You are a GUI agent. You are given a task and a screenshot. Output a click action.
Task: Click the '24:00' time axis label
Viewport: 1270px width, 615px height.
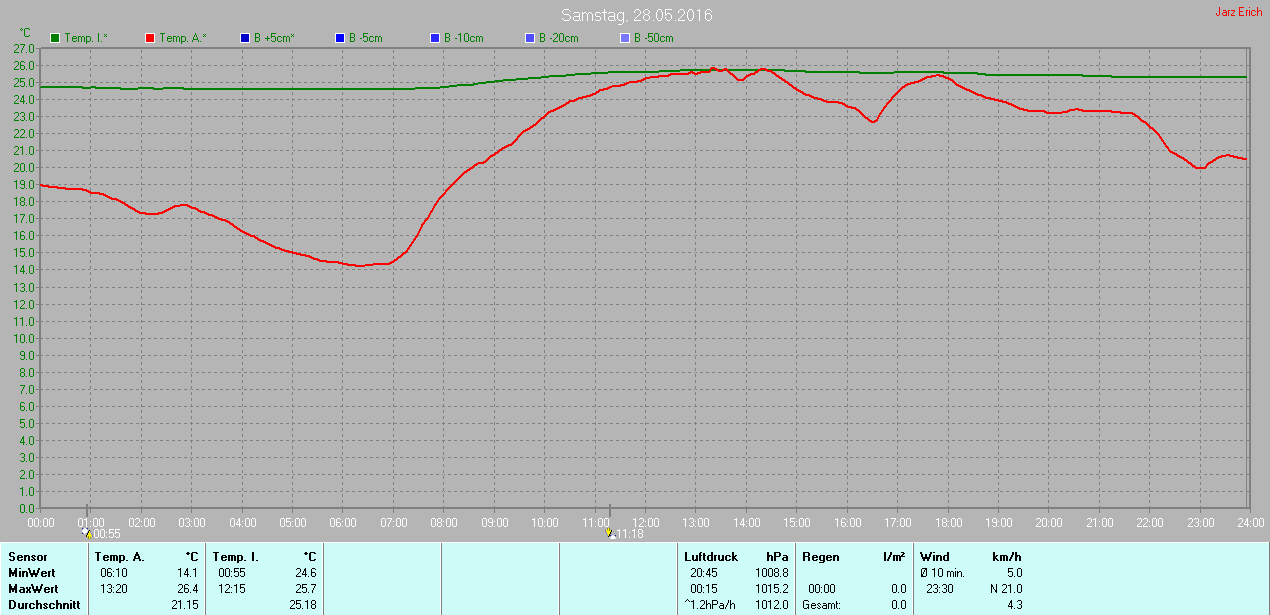(x=1250, y=522)
